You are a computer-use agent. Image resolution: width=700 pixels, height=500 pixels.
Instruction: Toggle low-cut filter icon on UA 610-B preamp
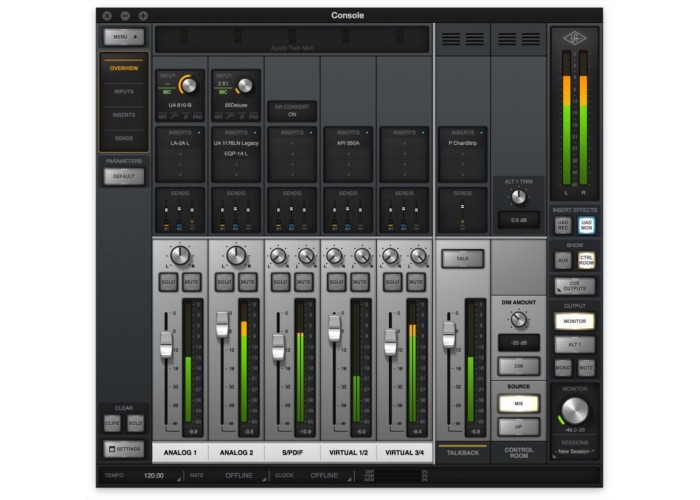point(174,117)
